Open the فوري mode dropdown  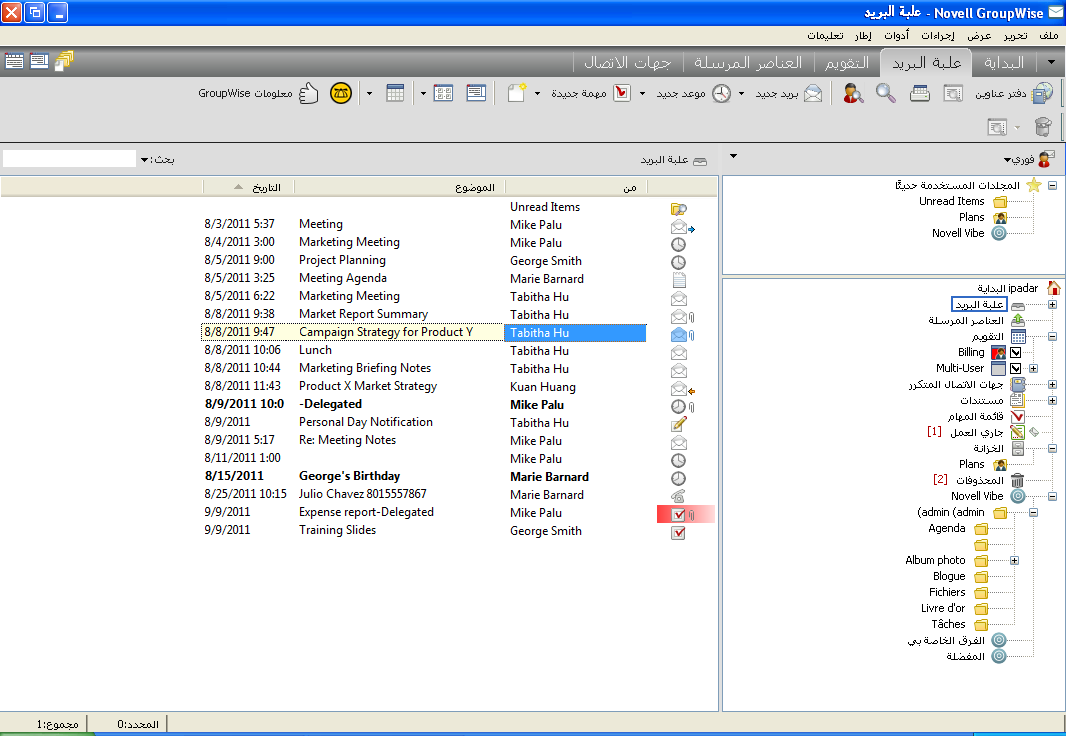point(1007,160)
